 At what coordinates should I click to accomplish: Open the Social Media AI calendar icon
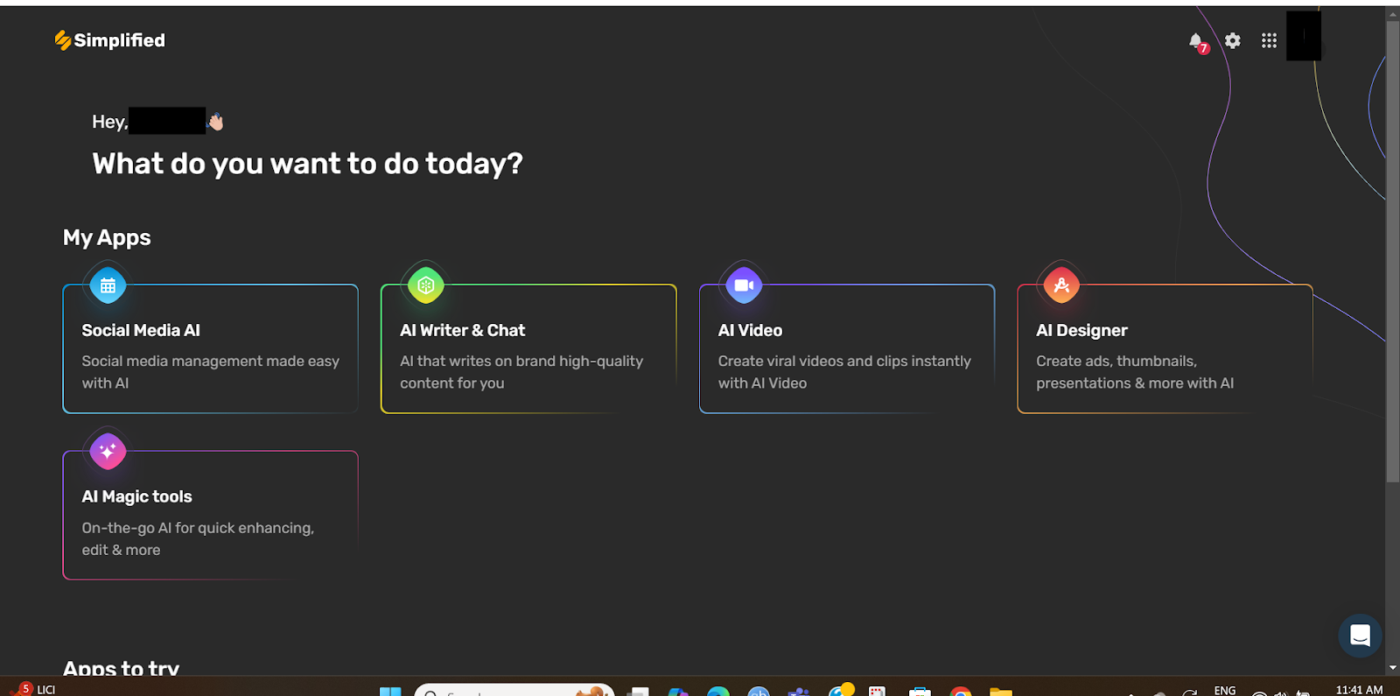pos(107,284)
